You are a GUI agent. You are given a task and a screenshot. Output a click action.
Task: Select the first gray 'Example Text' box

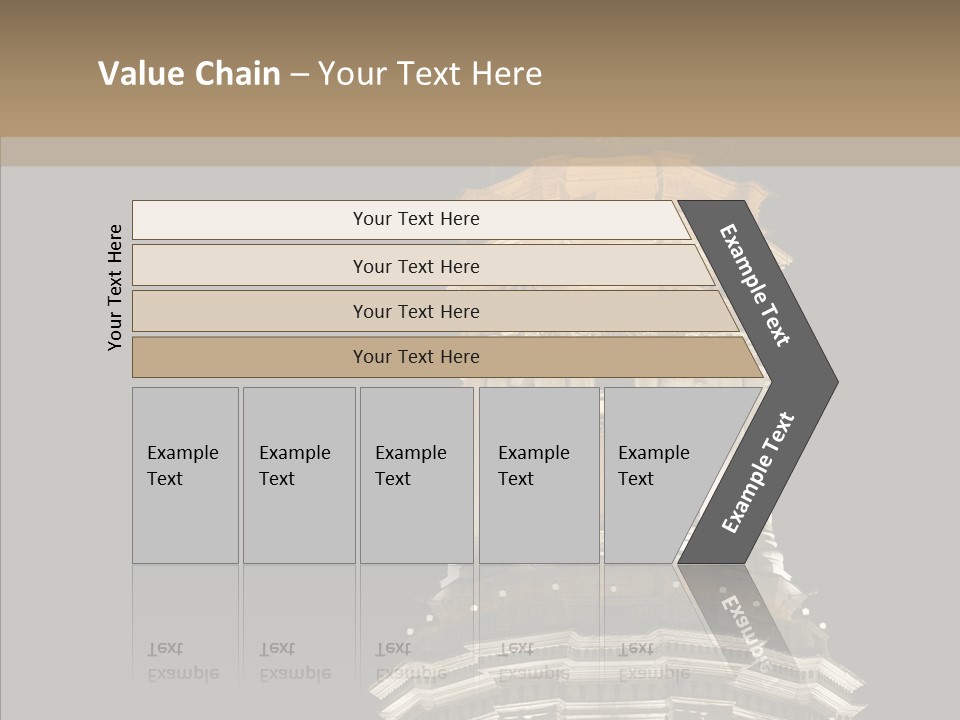pos(186,475)
